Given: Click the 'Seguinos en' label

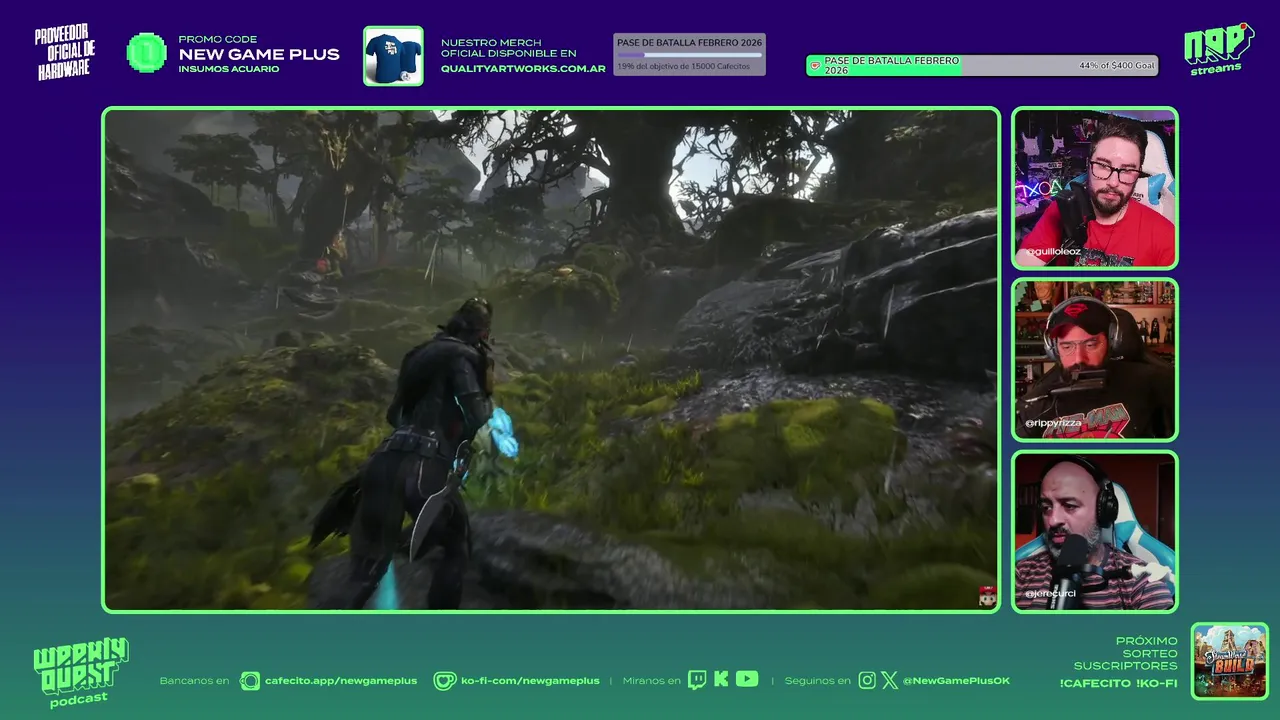Looking at the screenshot, I should [x=817, y=681].
